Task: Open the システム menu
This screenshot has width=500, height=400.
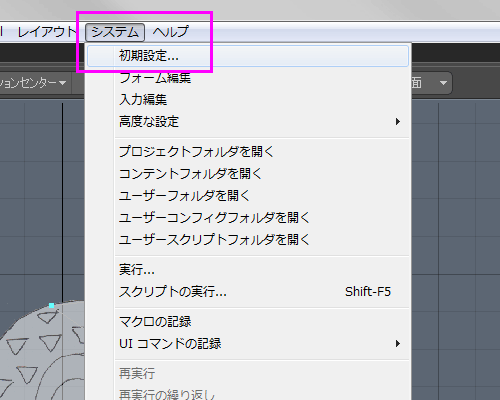Action: click(x=115, y=32)
